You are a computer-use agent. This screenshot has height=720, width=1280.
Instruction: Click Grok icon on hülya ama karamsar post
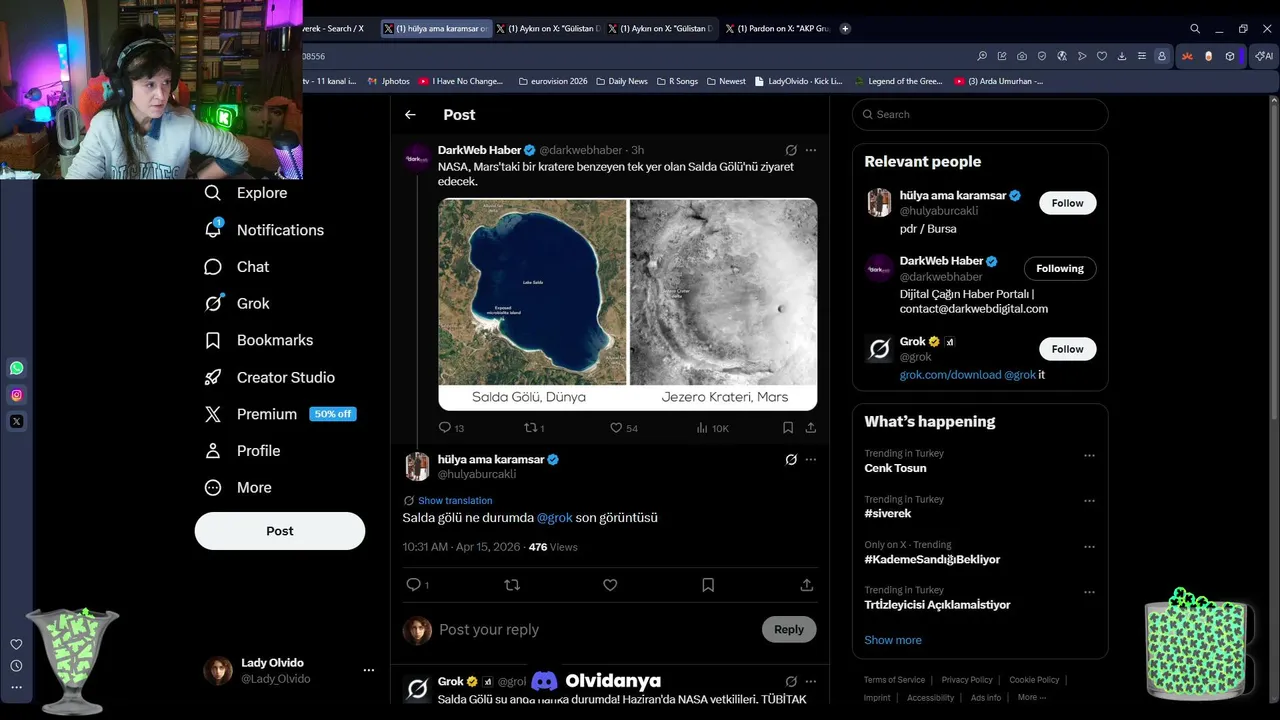(x=791, y=460)
